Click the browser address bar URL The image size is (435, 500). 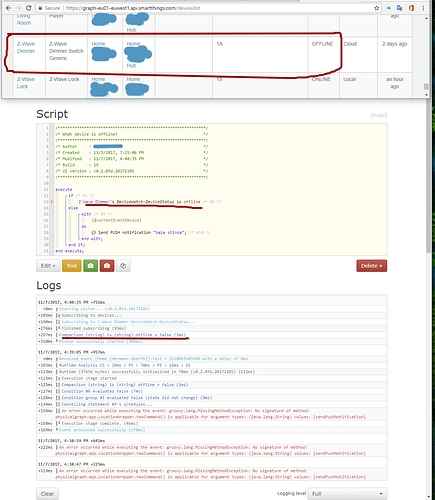click(133, 8)
